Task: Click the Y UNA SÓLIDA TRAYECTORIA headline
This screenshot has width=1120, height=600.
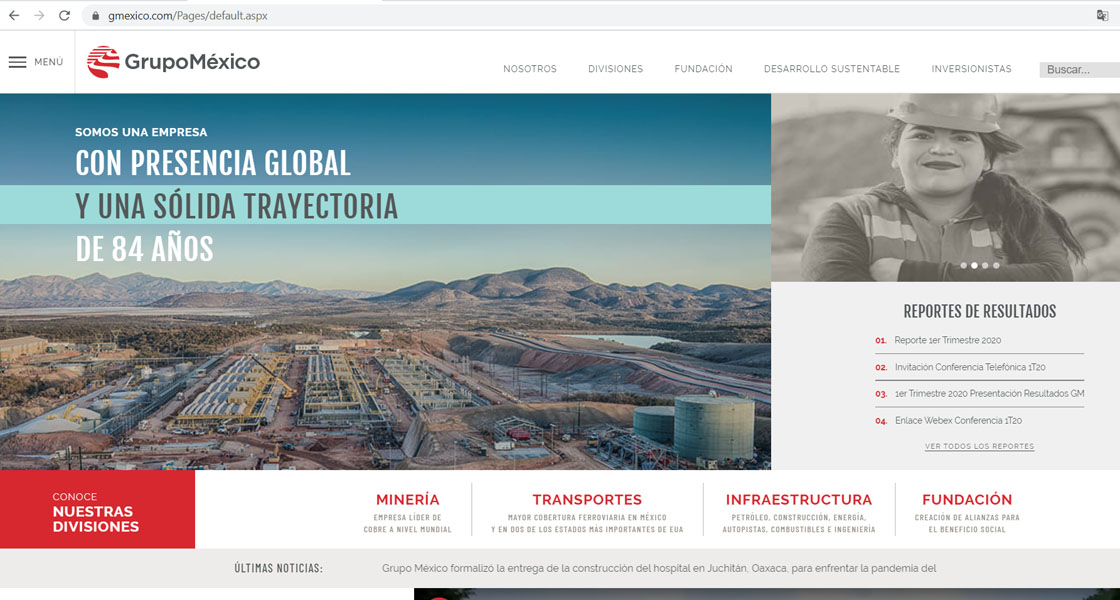Action: [x=236, y=206]
